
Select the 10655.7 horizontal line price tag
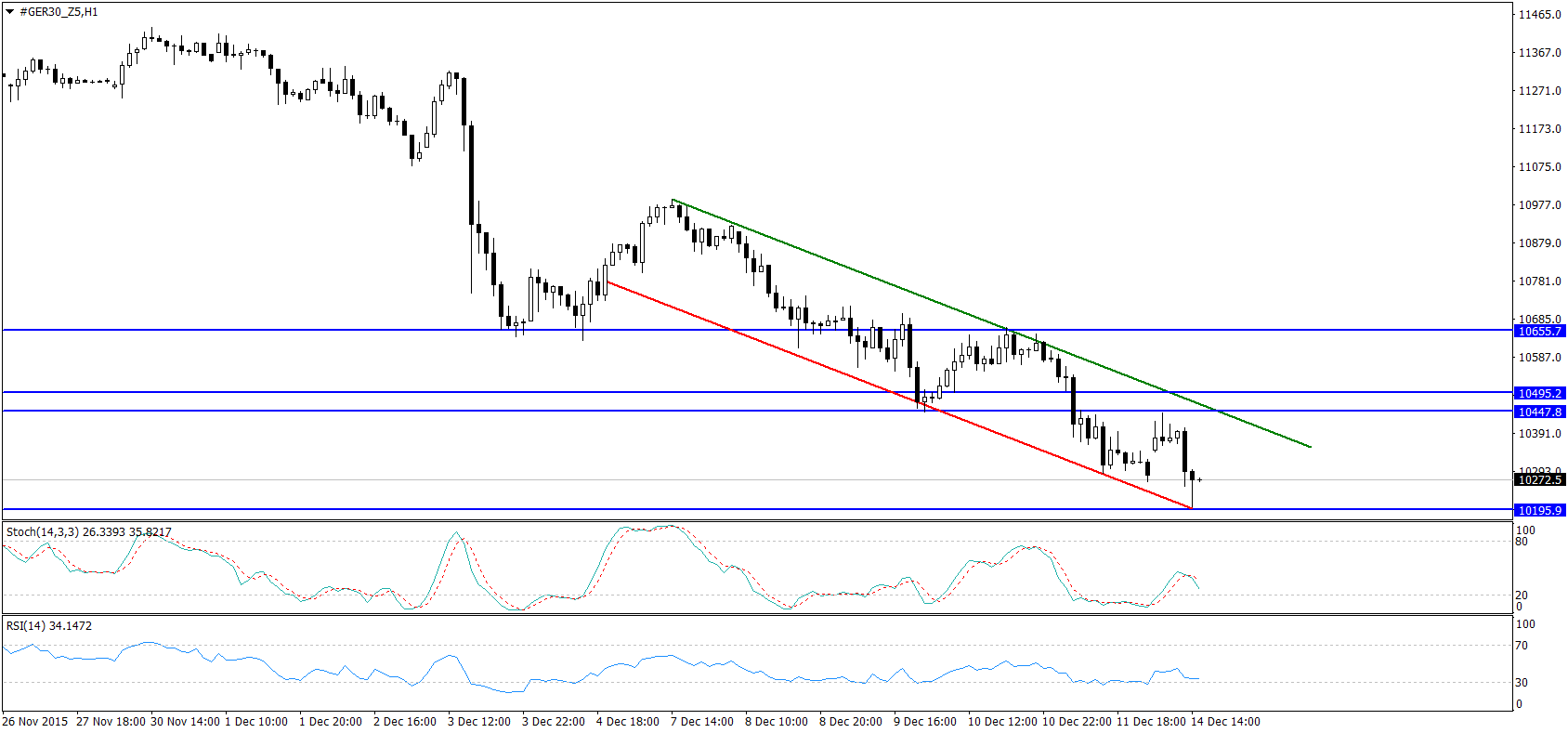click(x=1540, y=331)
